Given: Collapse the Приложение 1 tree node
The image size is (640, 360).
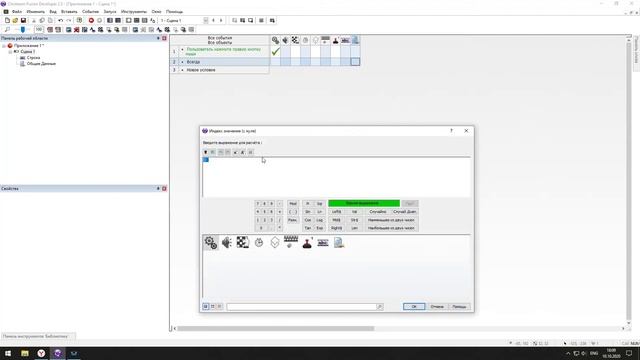Looking at the screenshot, I should [x=4, y=46].
